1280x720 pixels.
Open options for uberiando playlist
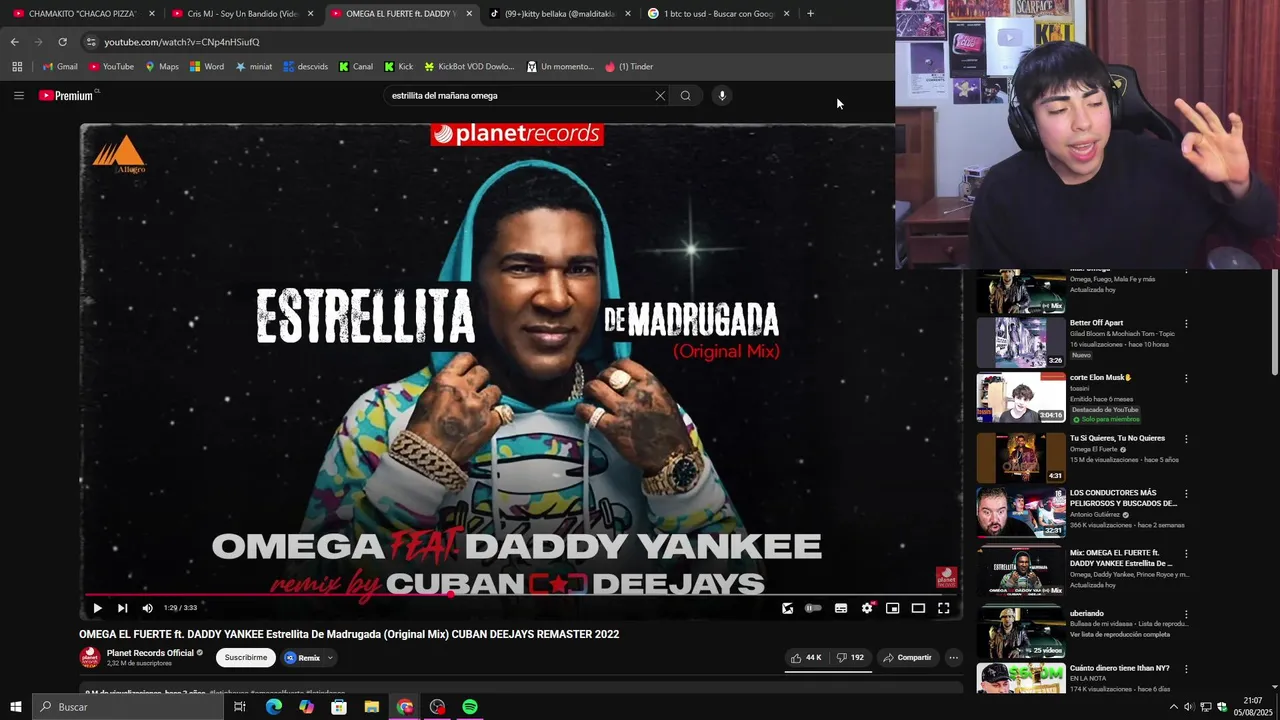[x=1186, y=614]
